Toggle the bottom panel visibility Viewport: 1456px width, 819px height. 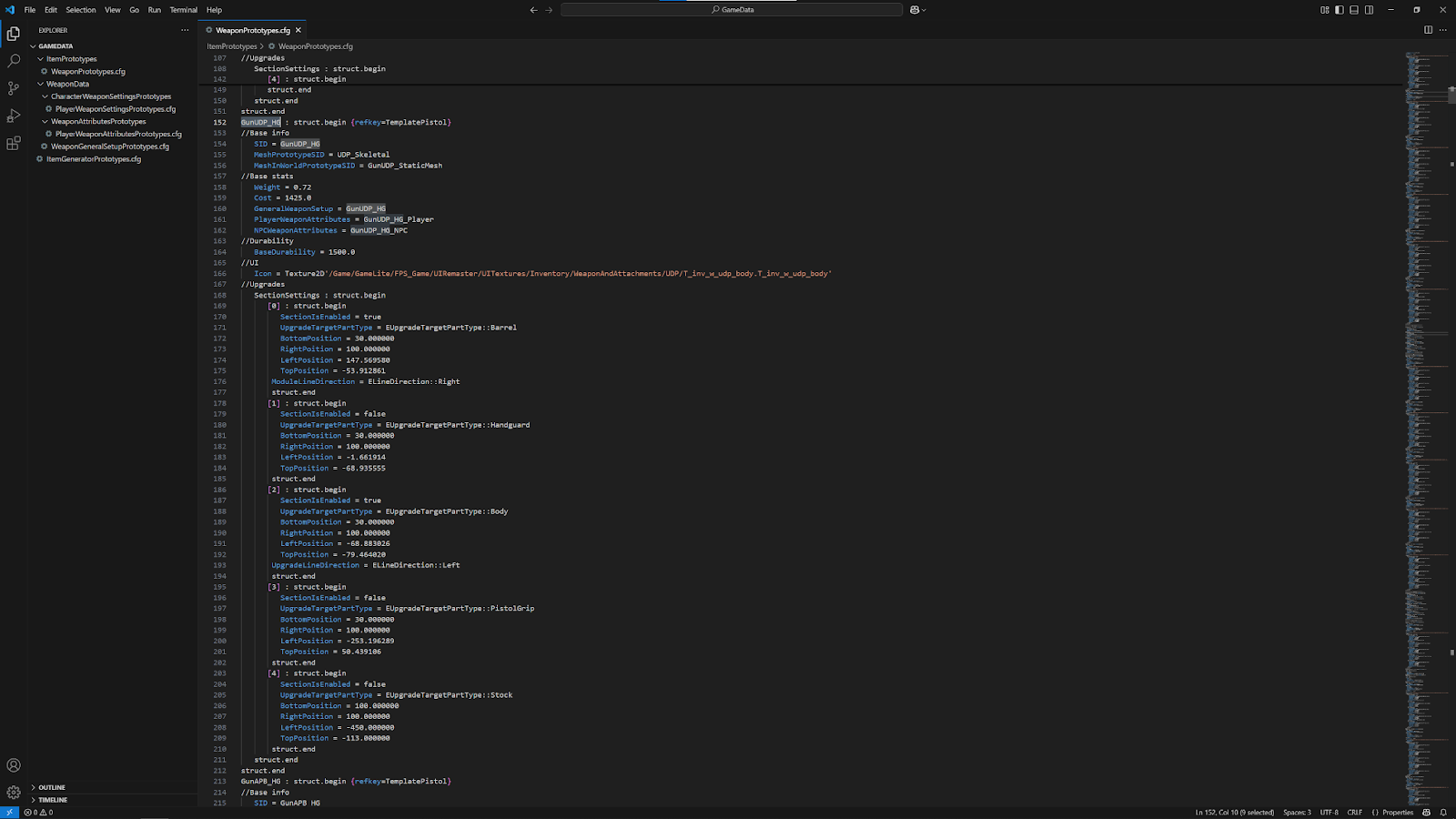pos(1354,10)
